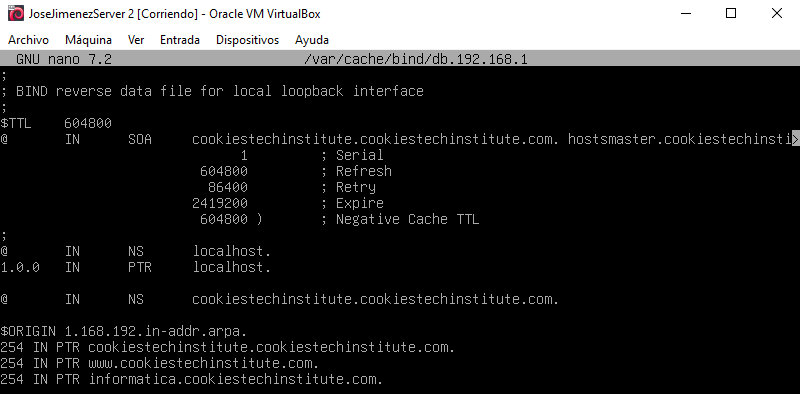Click the $ORIGIN 1.168.192.in-addr.arpa. line
The width and height of the screenshot is (800, 394).
[124, 331]
